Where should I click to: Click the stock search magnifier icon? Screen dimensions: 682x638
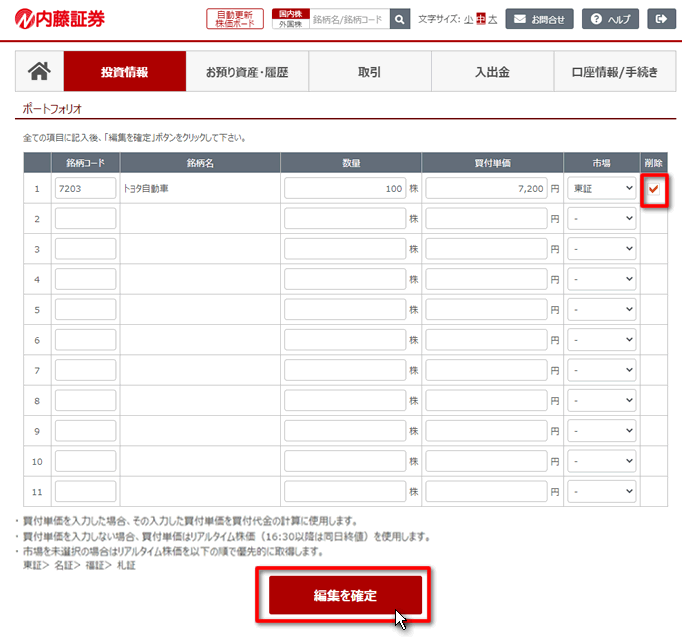tap(400, 19)
